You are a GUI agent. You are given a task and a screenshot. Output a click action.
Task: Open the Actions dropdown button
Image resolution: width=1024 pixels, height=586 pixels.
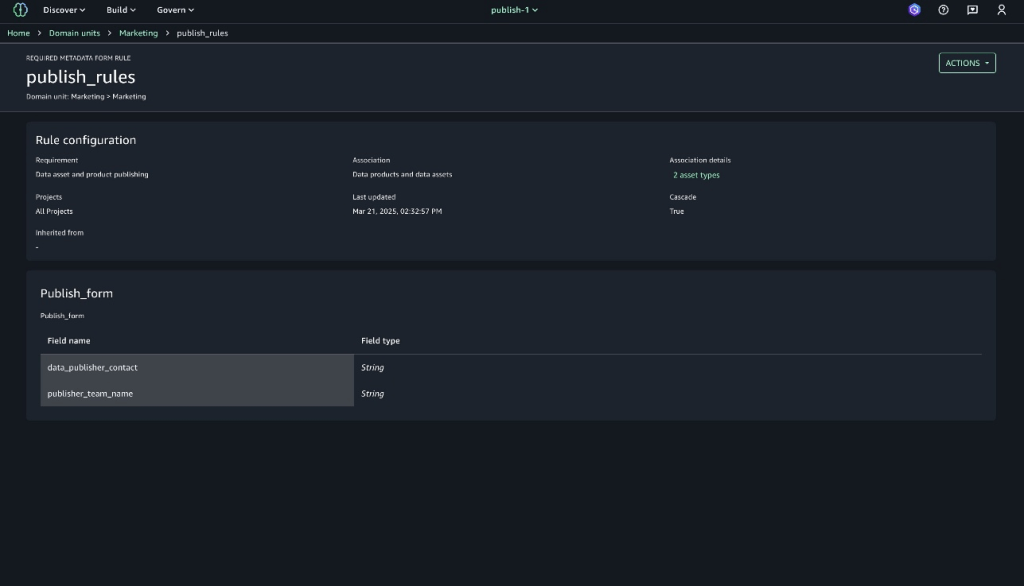click(x=966, y=63)
